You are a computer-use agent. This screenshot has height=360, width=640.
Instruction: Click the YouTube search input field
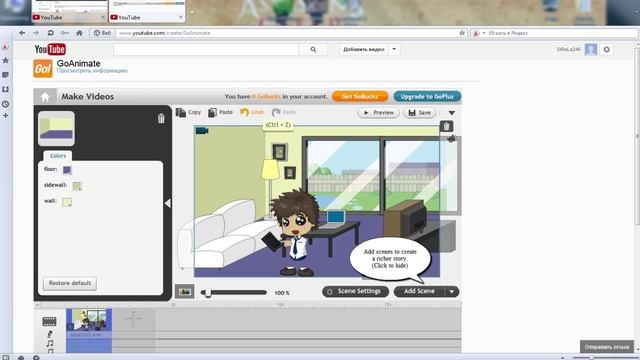point(206,49)
